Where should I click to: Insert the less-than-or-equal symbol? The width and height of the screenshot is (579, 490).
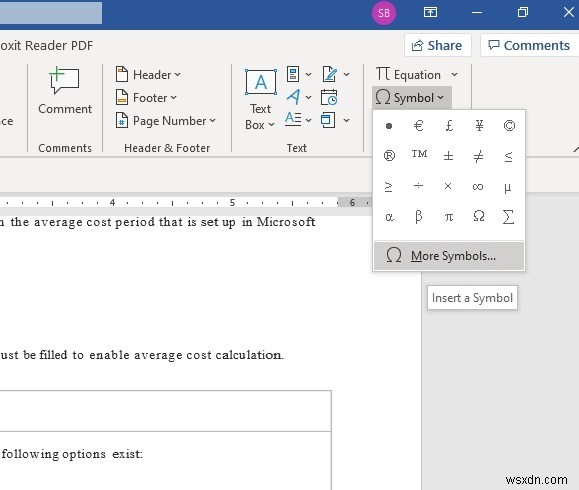[509, 156]
